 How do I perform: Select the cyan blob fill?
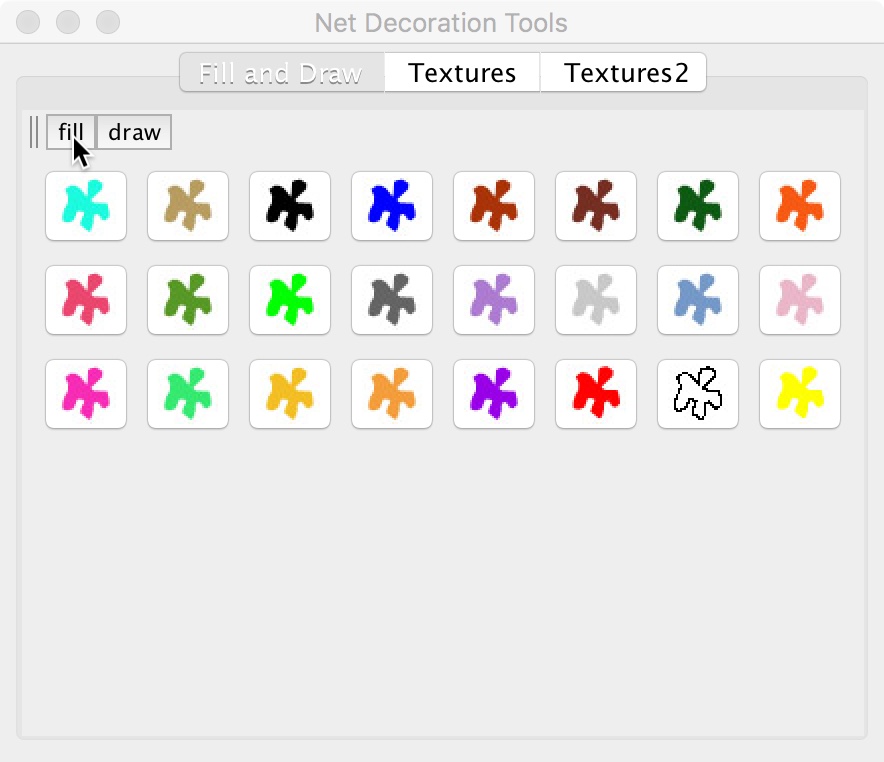coord(86,206)
